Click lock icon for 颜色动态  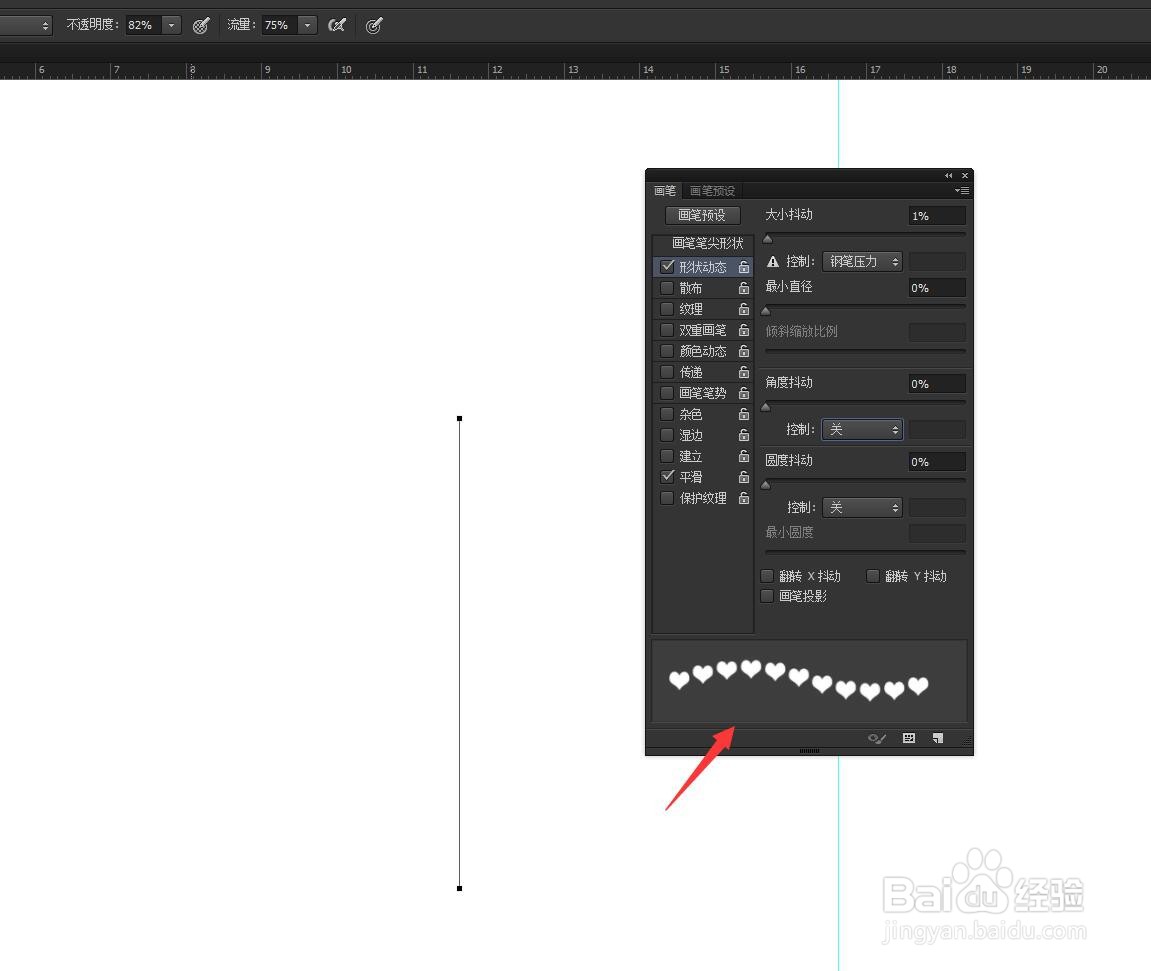[x=744, y=352]
